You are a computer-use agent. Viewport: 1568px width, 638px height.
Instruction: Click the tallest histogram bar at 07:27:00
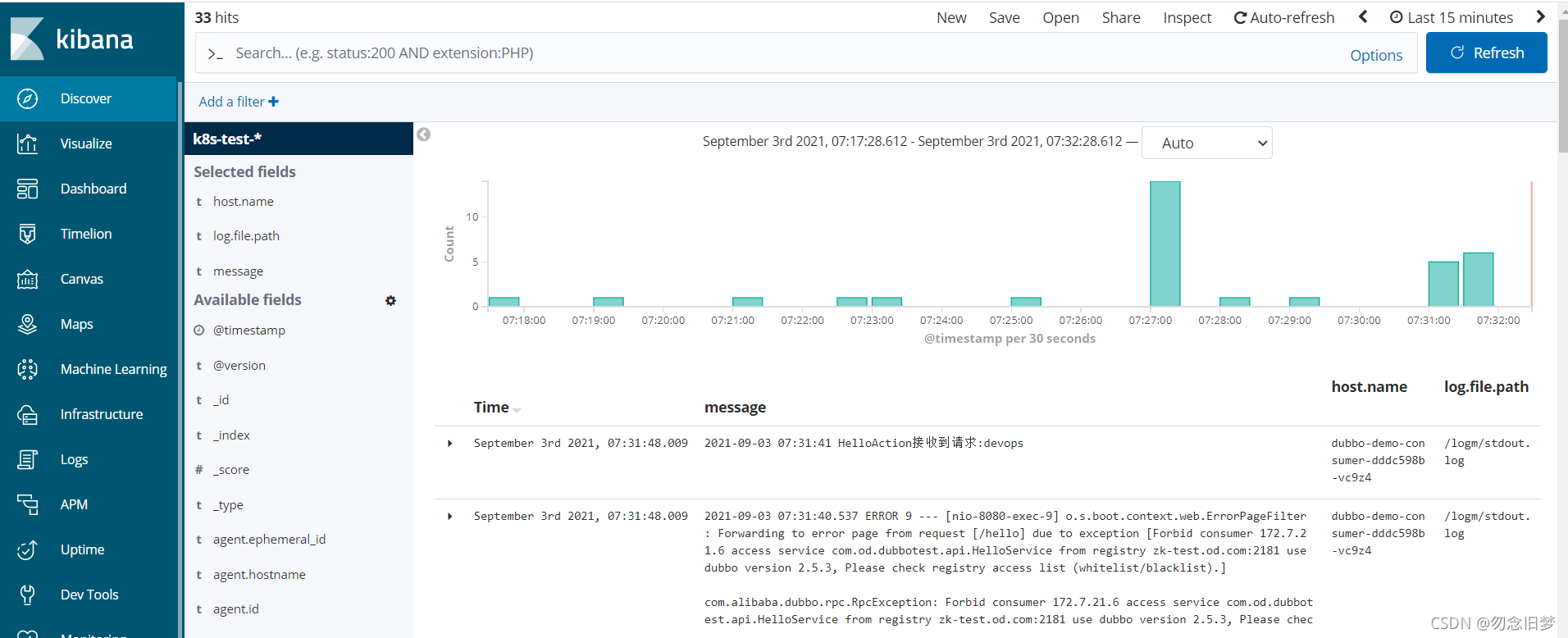coord(1165,244)
